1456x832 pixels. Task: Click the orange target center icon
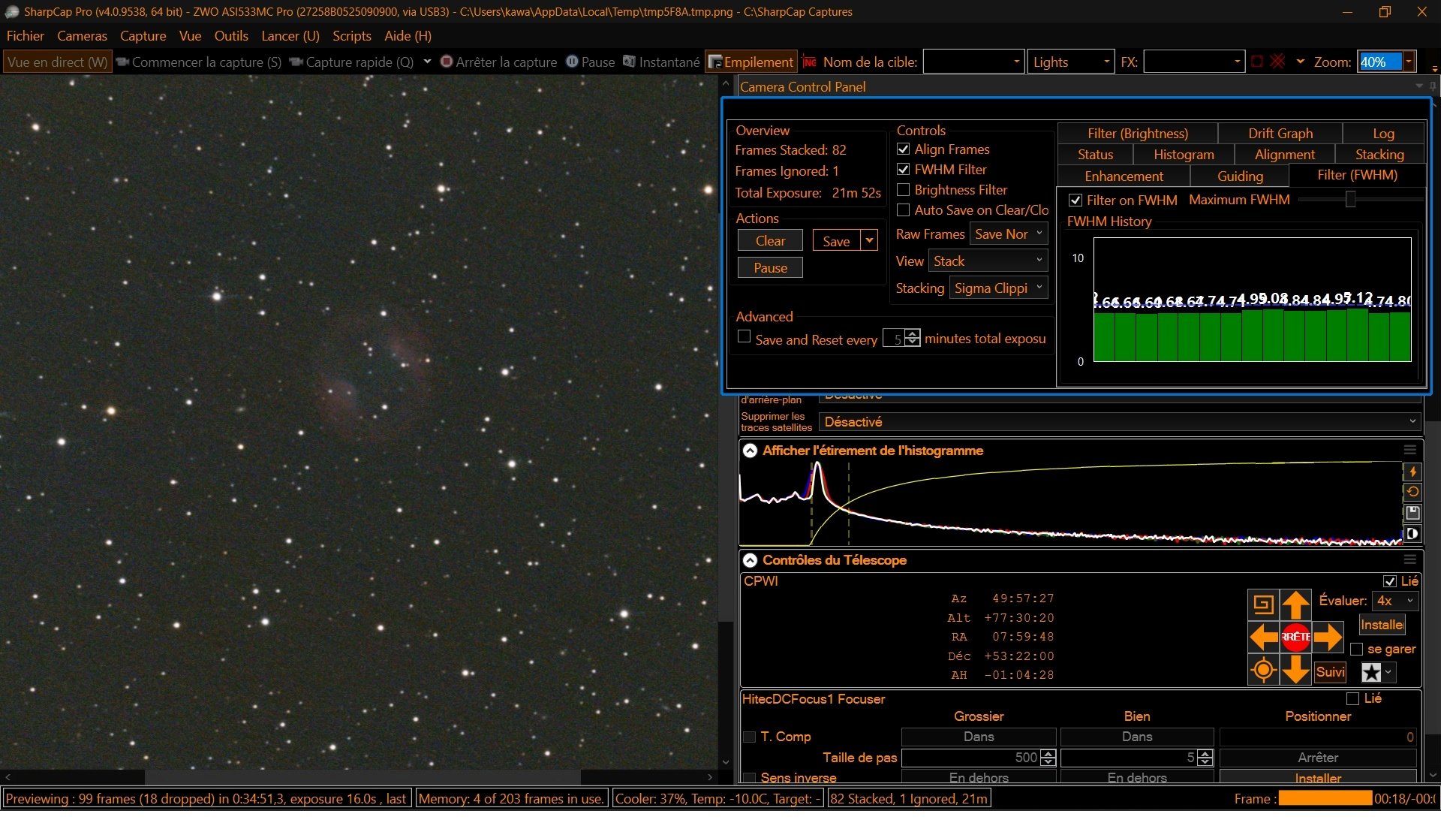(x=1264, y=670)
